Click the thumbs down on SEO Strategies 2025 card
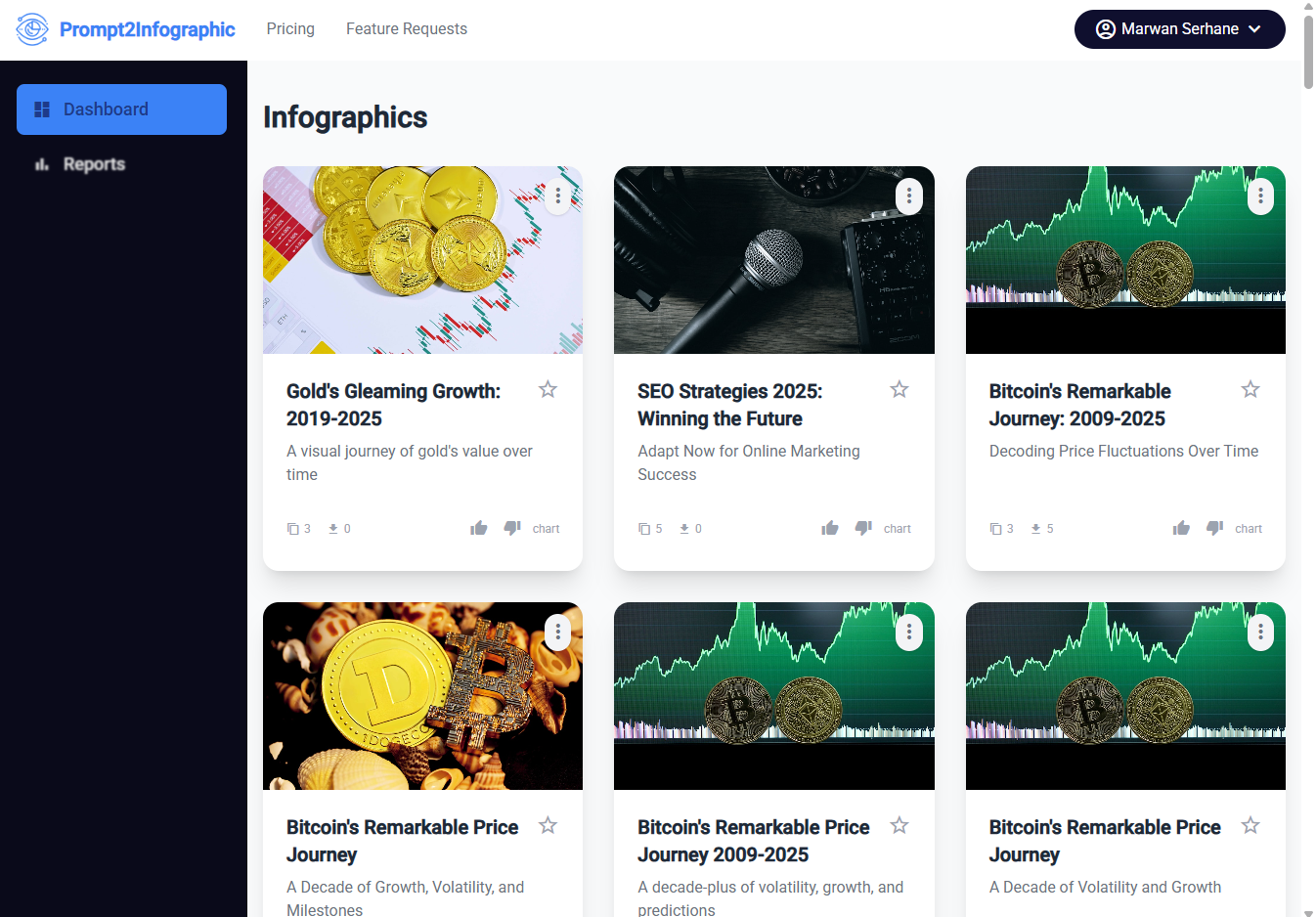 coord(862,527)
